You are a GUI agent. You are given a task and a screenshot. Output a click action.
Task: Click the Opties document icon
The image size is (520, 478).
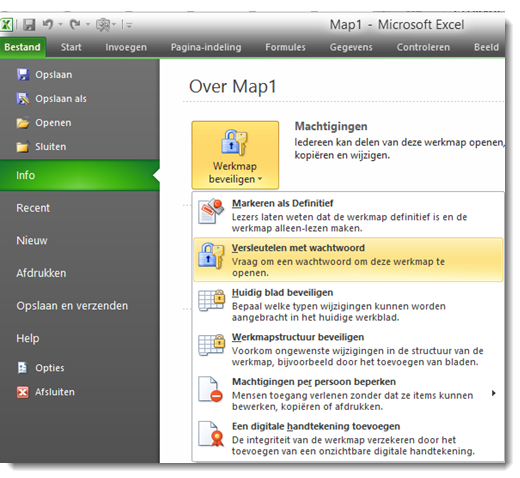[x=23, y=368]
